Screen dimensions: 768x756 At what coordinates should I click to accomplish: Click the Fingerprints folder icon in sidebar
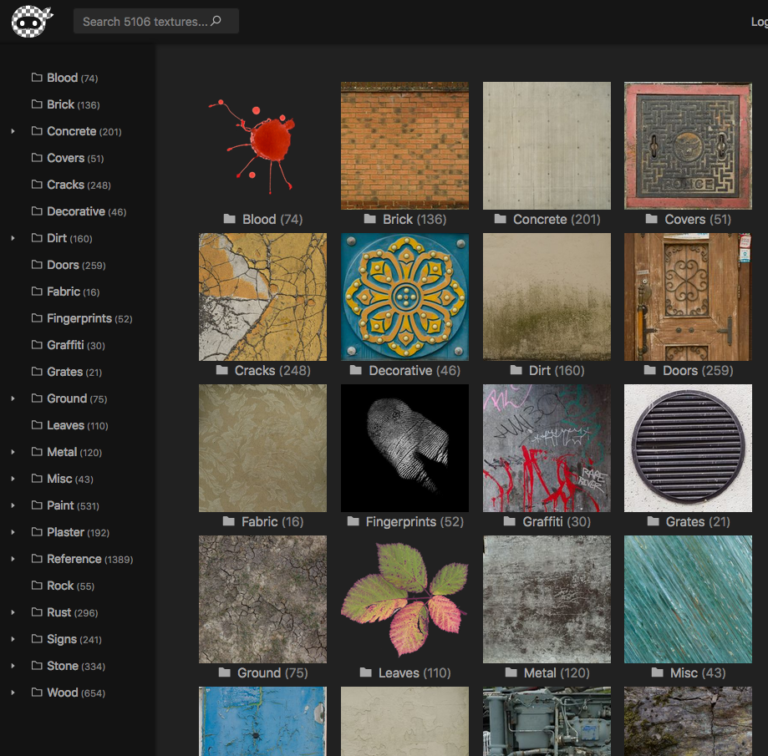[x=37, y=319]
